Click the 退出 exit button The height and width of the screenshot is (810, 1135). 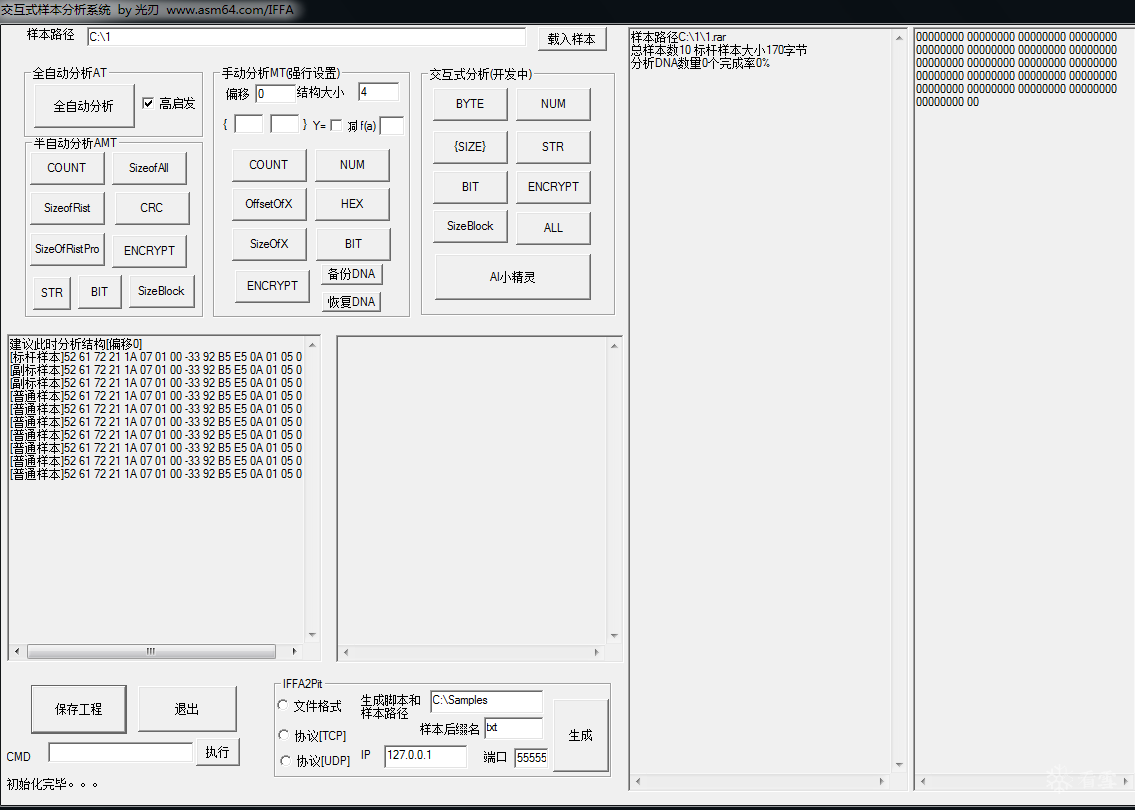(187, 709)
